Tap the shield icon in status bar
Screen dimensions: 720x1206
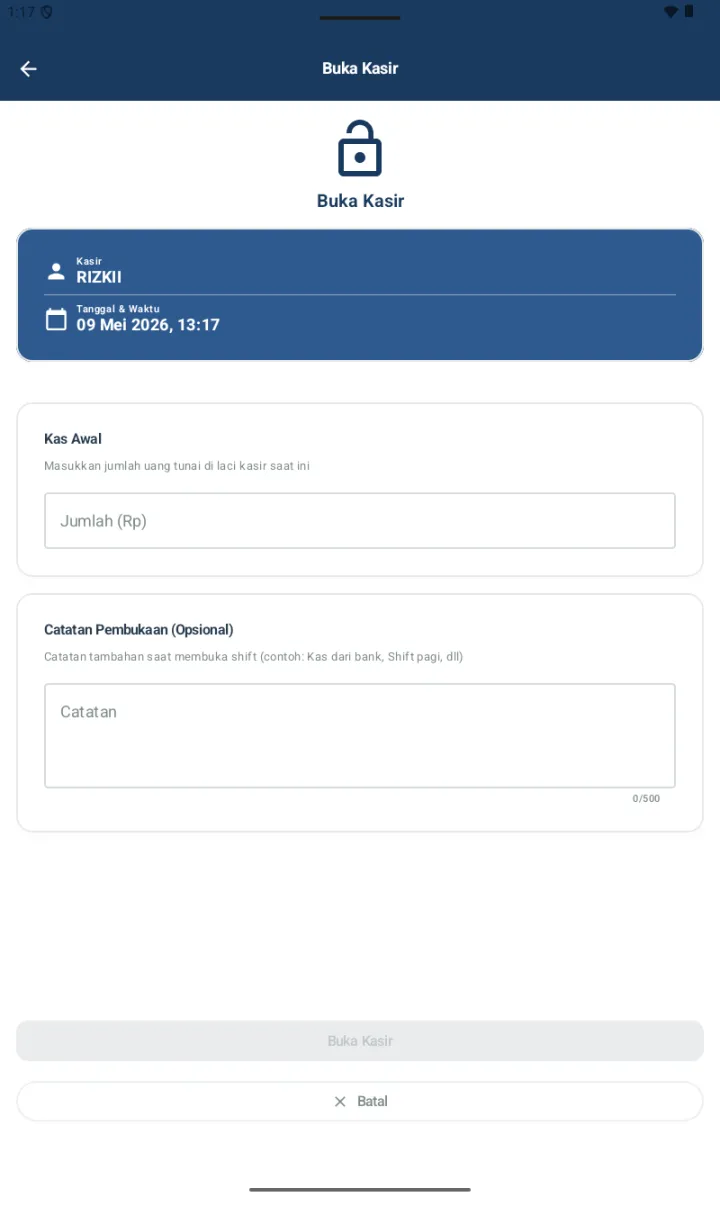click(x=47, y=12)
